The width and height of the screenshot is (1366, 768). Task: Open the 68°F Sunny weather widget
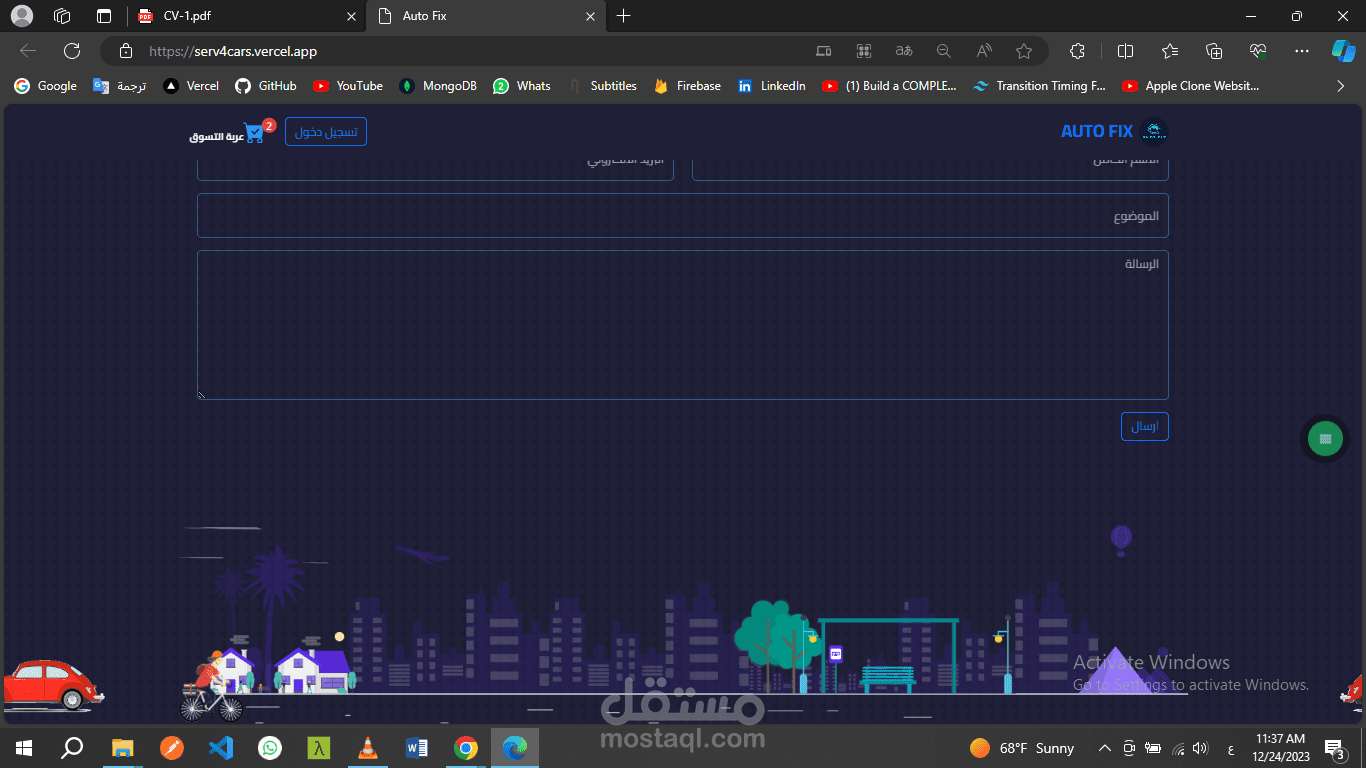pyautogui.click(x=1022, y=747)
